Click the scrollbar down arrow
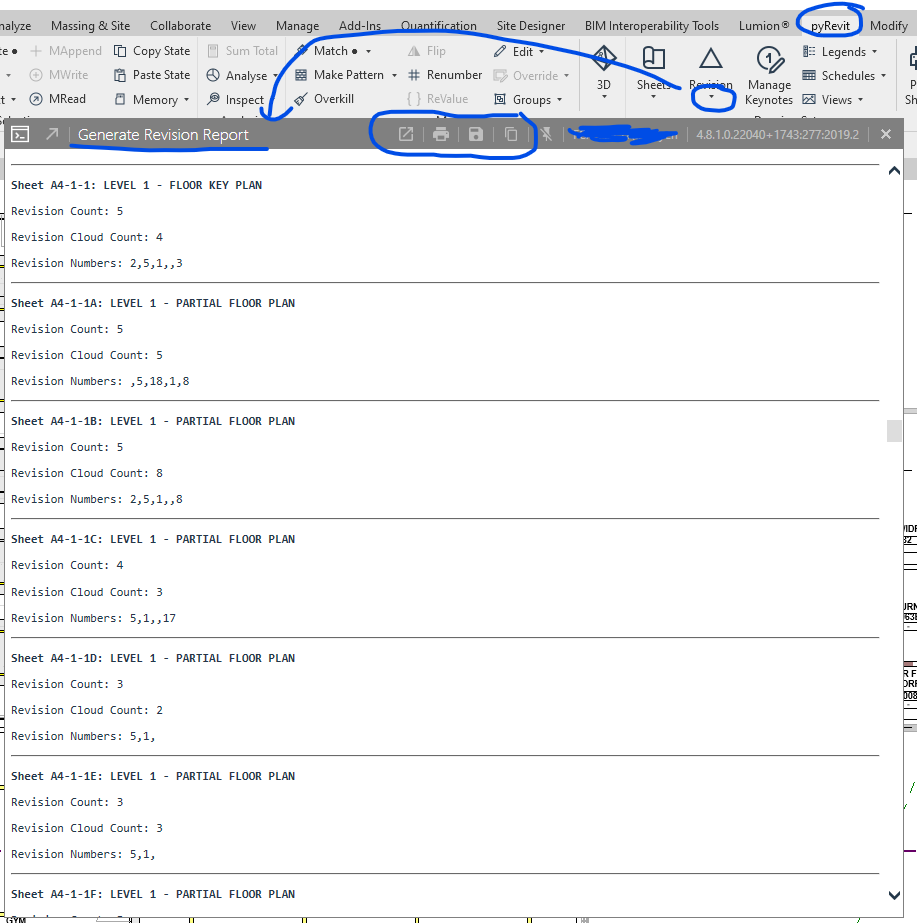This screenshot has width=917, height=923. pyautogui.click(x=893, y=898)
